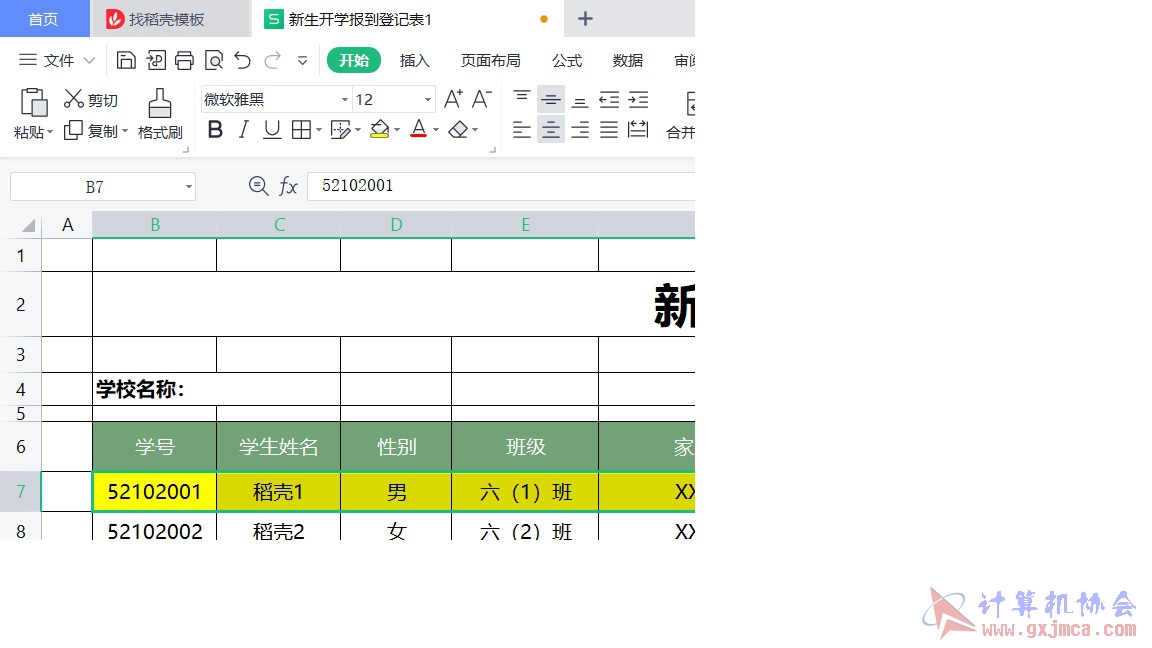Viewport: 1152px width, 648px height.
Task: Click the distributed alignment icon
Action: [x=638, y=130]
